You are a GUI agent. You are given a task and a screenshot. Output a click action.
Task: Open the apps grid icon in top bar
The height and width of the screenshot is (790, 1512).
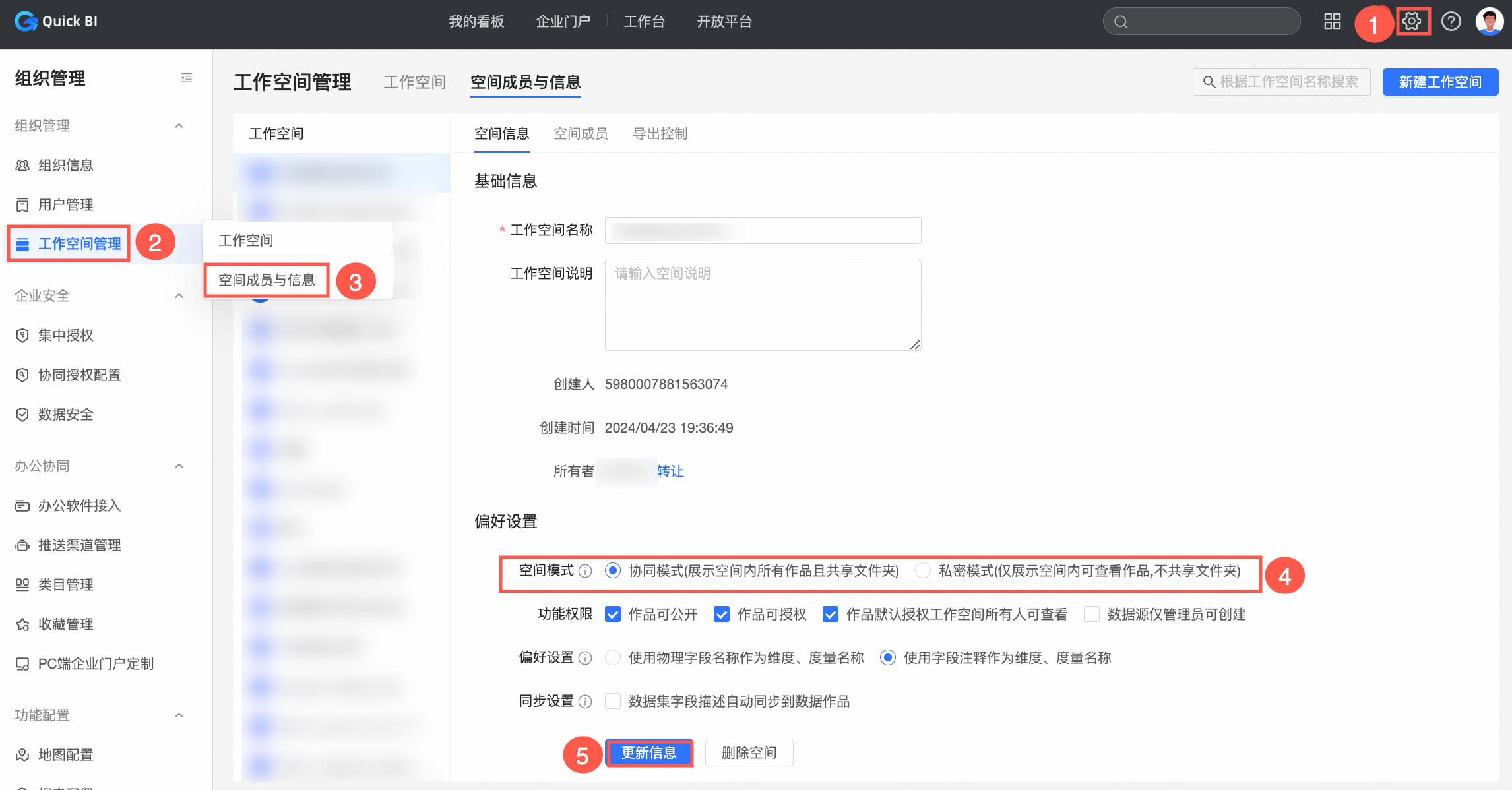point(1332,22)
